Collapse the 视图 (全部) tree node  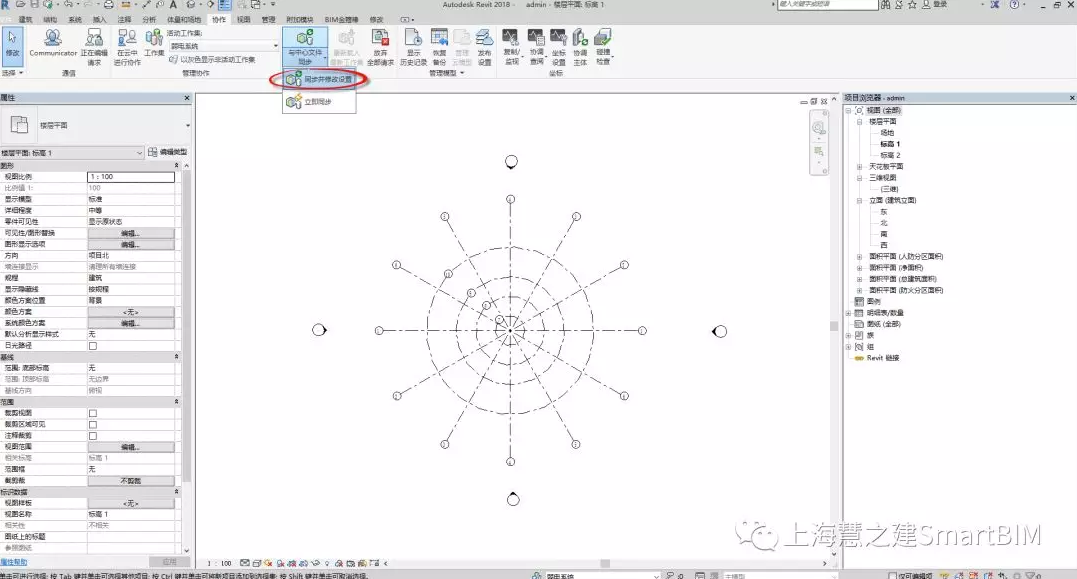pos(848,110)
